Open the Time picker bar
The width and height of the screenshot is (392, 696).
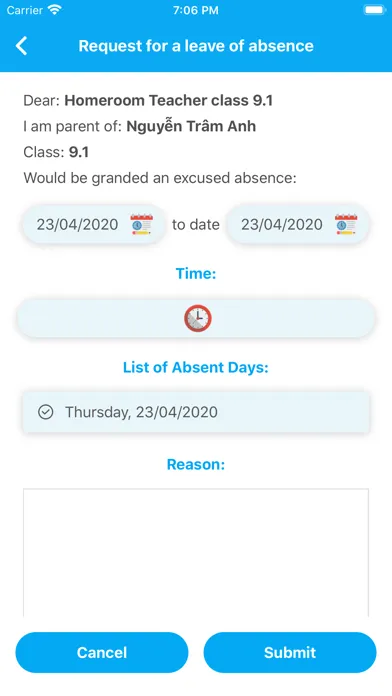pyautogui.click(x=196, y=318)
